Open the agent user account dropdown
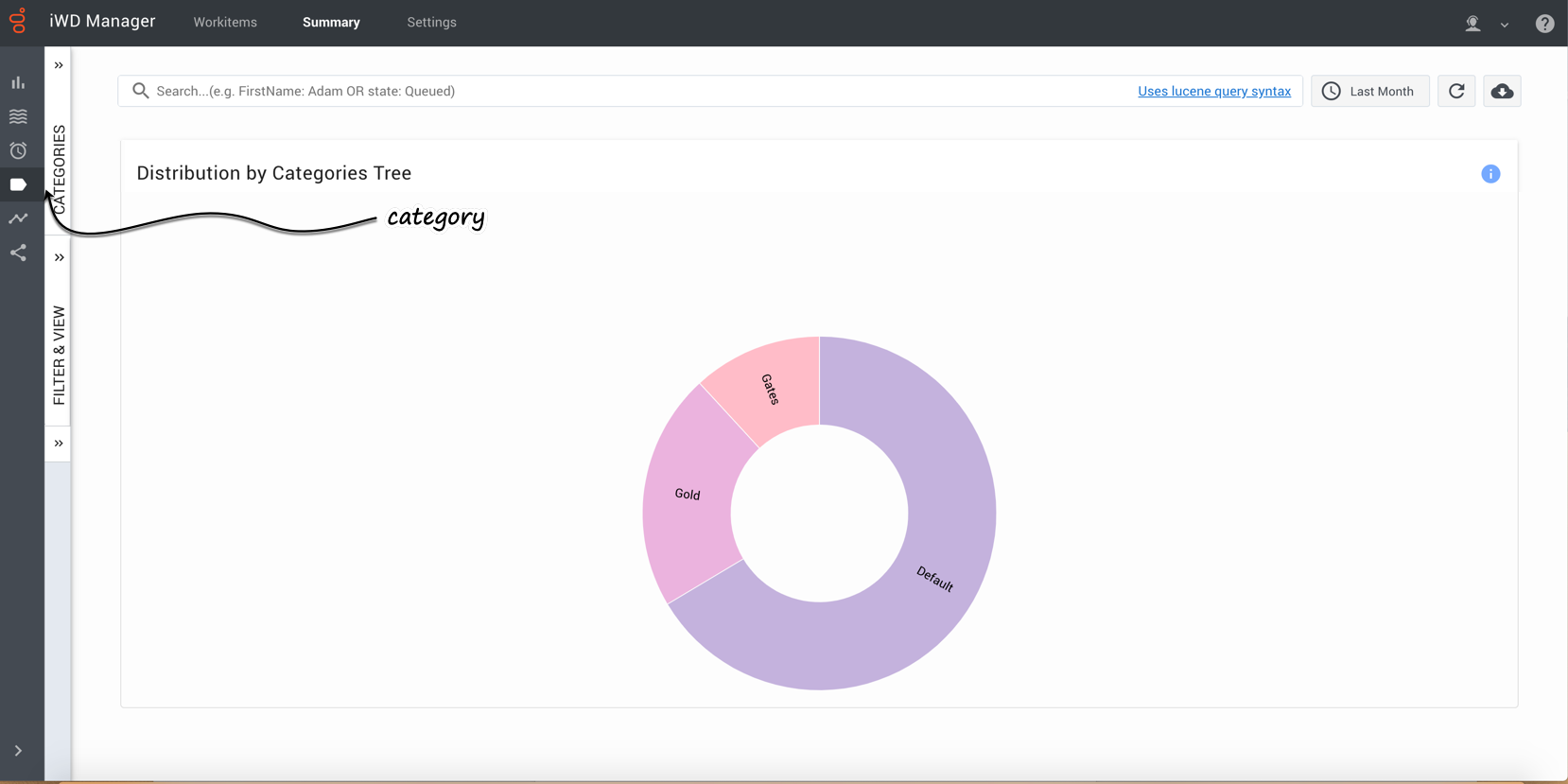Screen dimensions: 1568x784 click(x=1486, y=24)
